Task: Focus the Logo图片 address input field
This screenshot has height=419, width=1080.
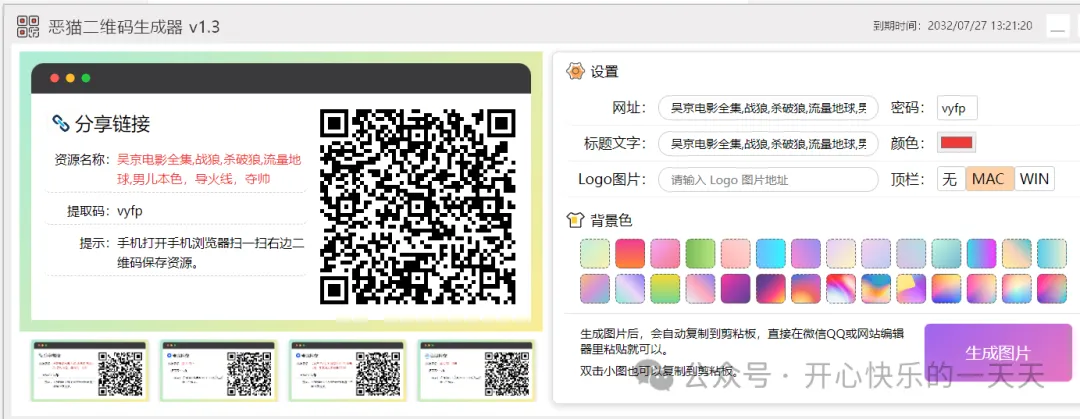Action: pyautogui.click(x=768, y=179)
